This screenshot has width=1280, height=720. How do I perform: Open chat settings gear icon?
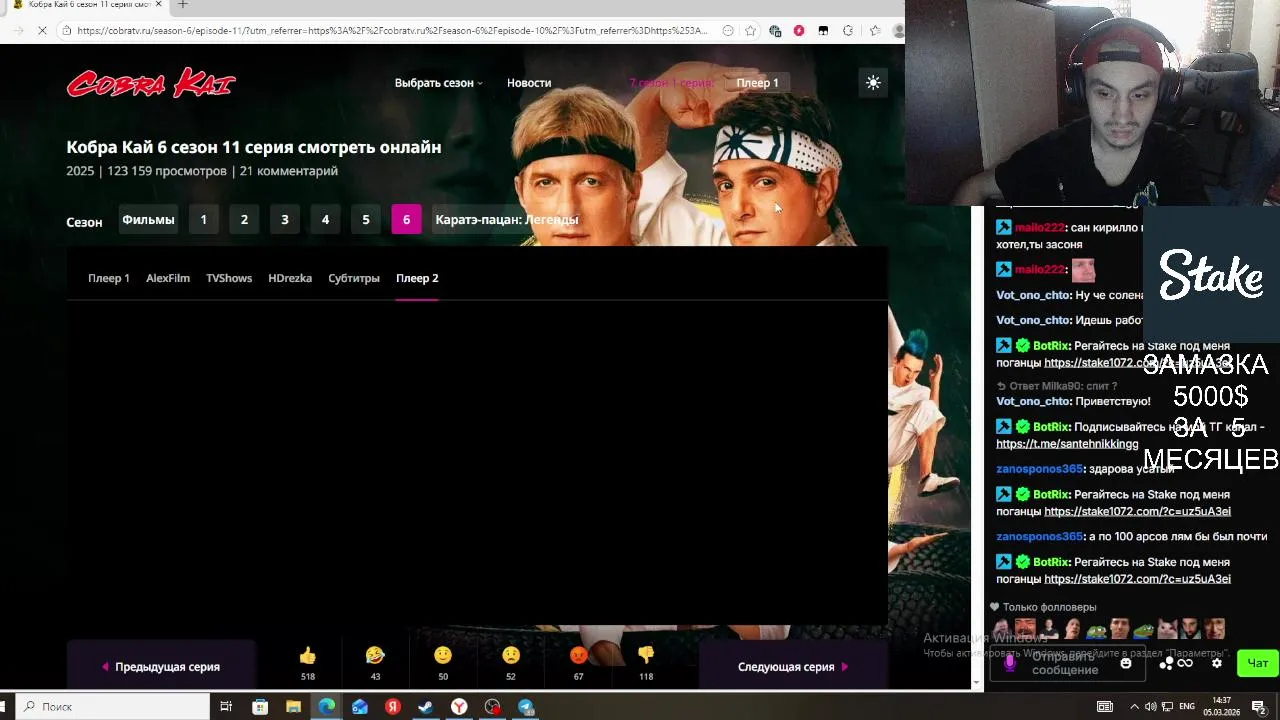click(1217, 663)
